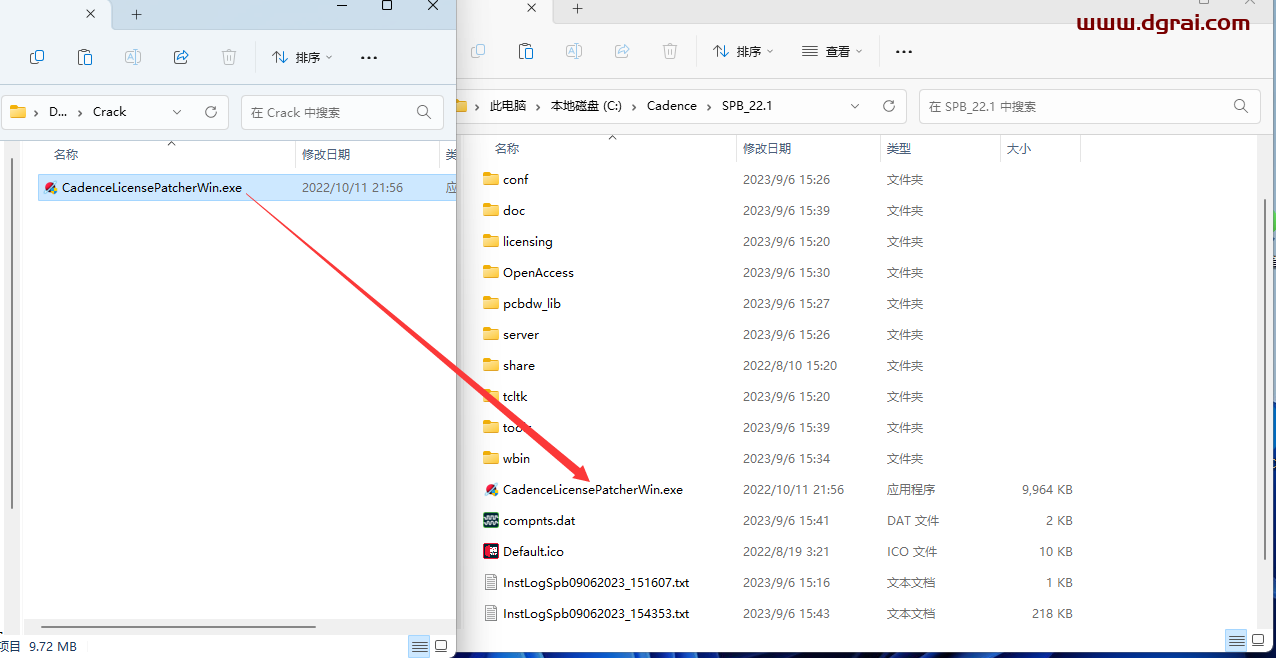Click the search magnifier in SPB_22.1 window

(1241, 106)
